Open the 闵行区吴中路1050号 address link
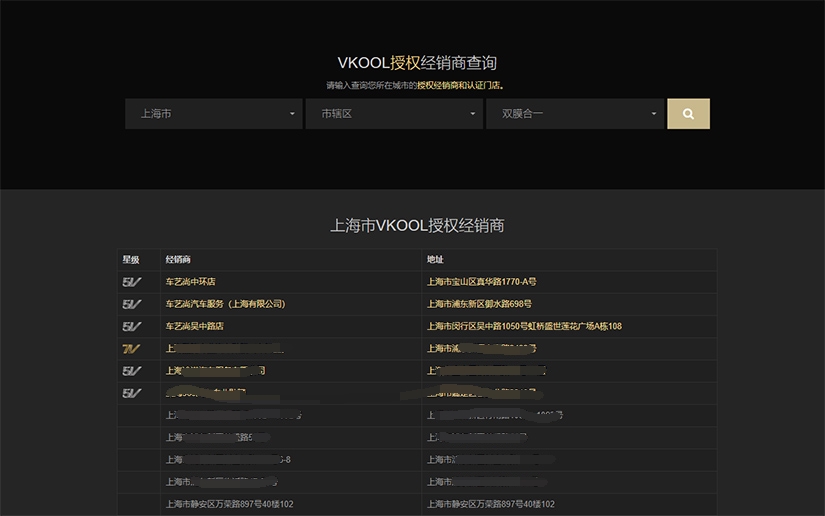The height and width of the screenshot is (516, 825). 524,326
